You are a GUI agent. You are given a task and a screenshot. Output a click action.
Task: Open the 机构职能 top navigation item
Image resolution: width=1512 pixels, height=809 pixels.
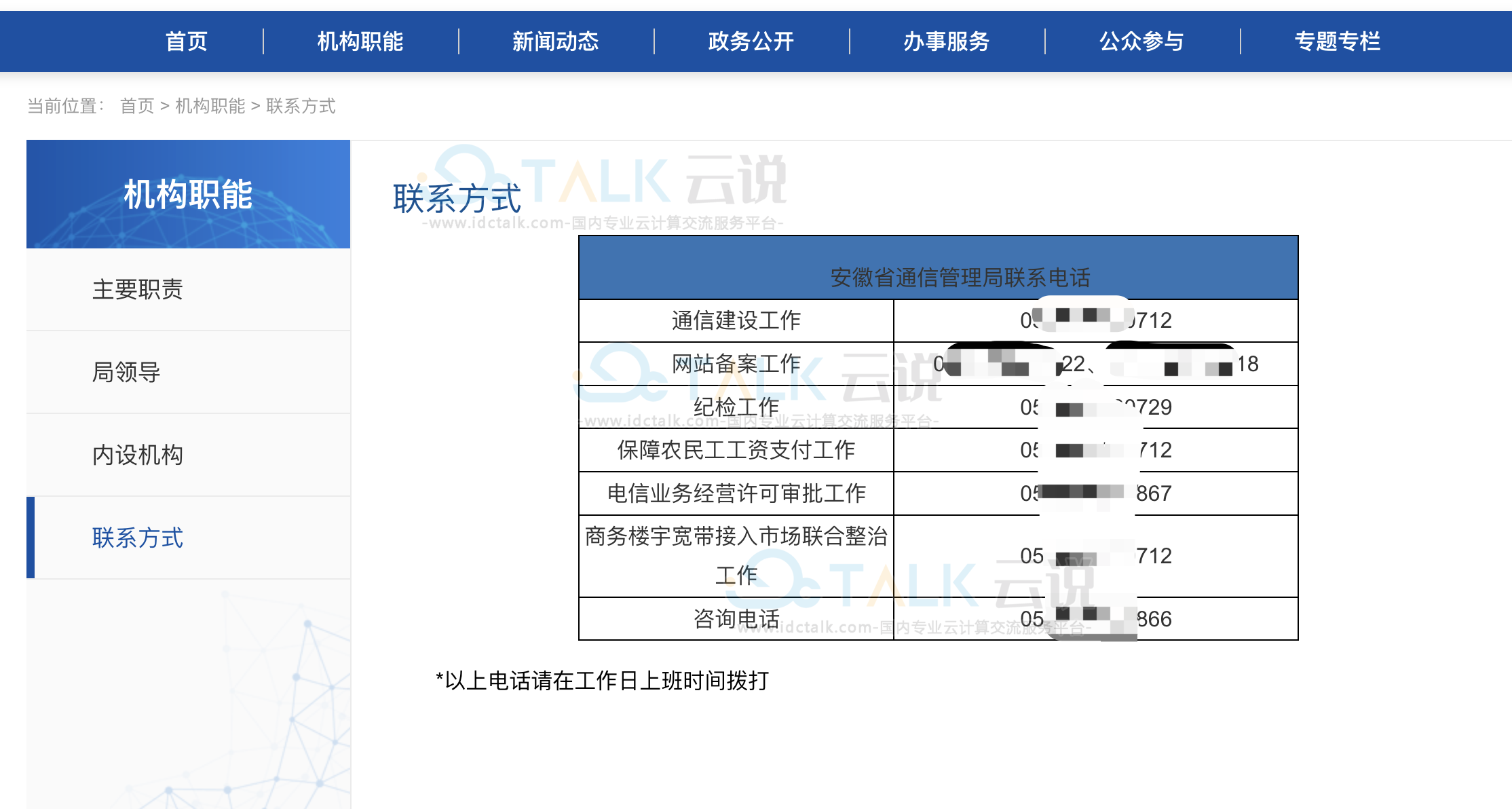(360, 41)
